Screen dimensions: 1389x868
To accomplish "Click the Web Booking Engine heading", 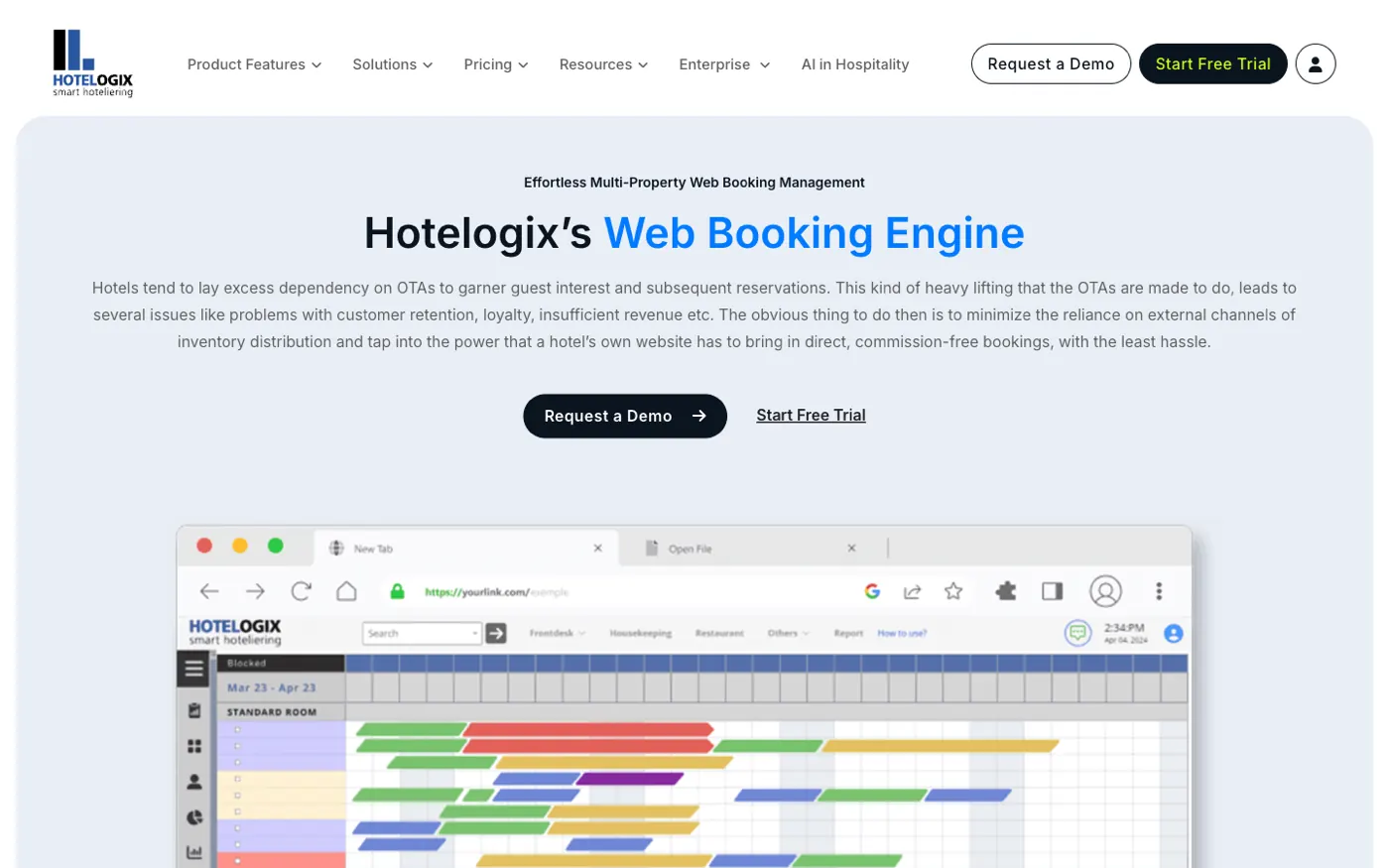I will click(x=814, y=233).
